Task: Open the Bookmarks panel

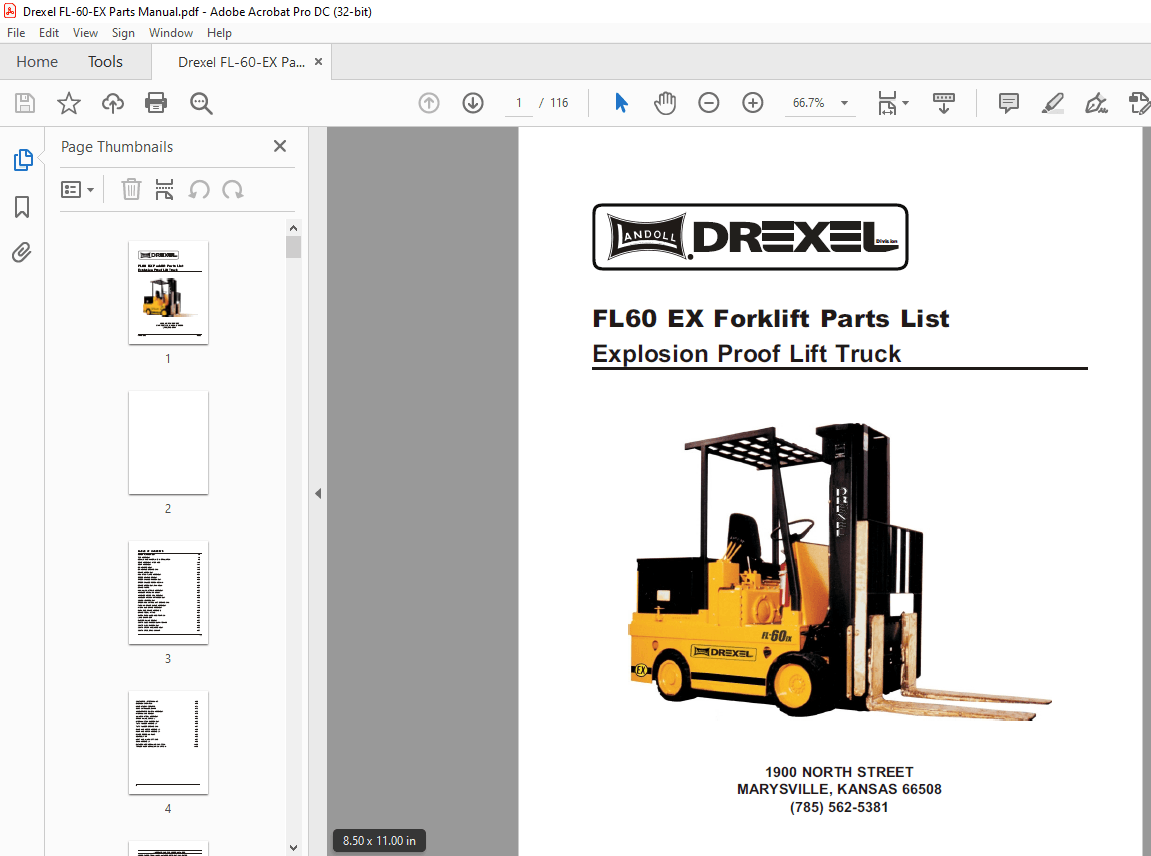Action: [x=21, y=207]
